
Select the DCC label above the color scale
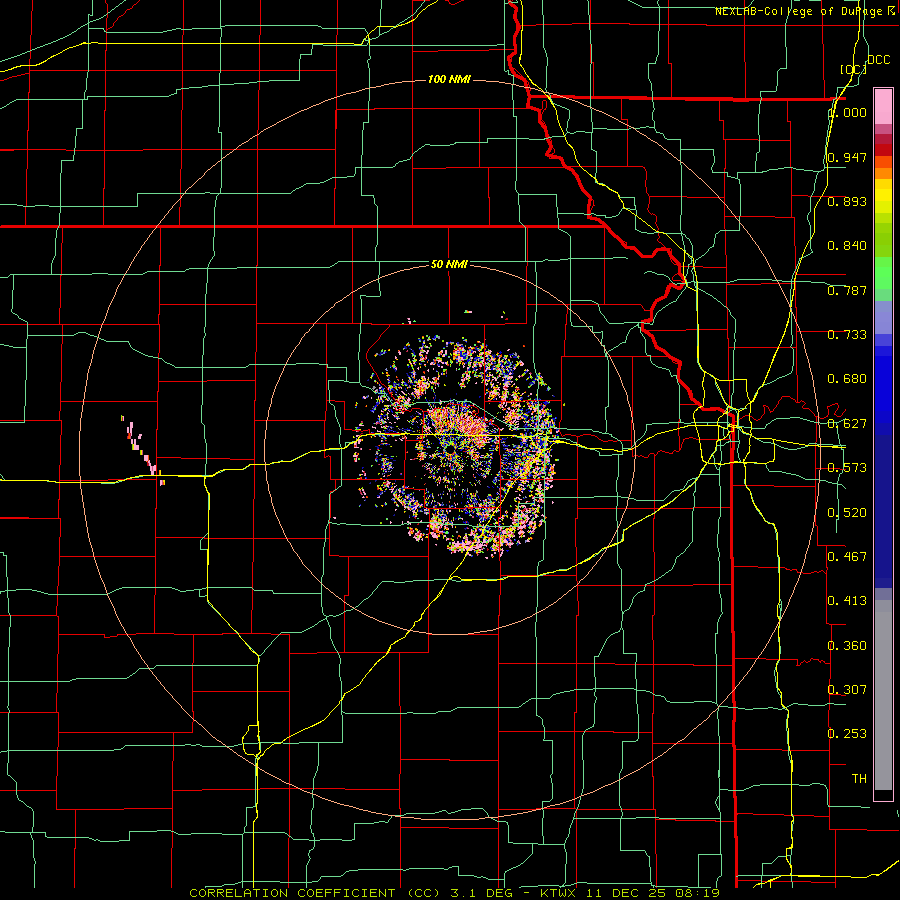point(878,60)
